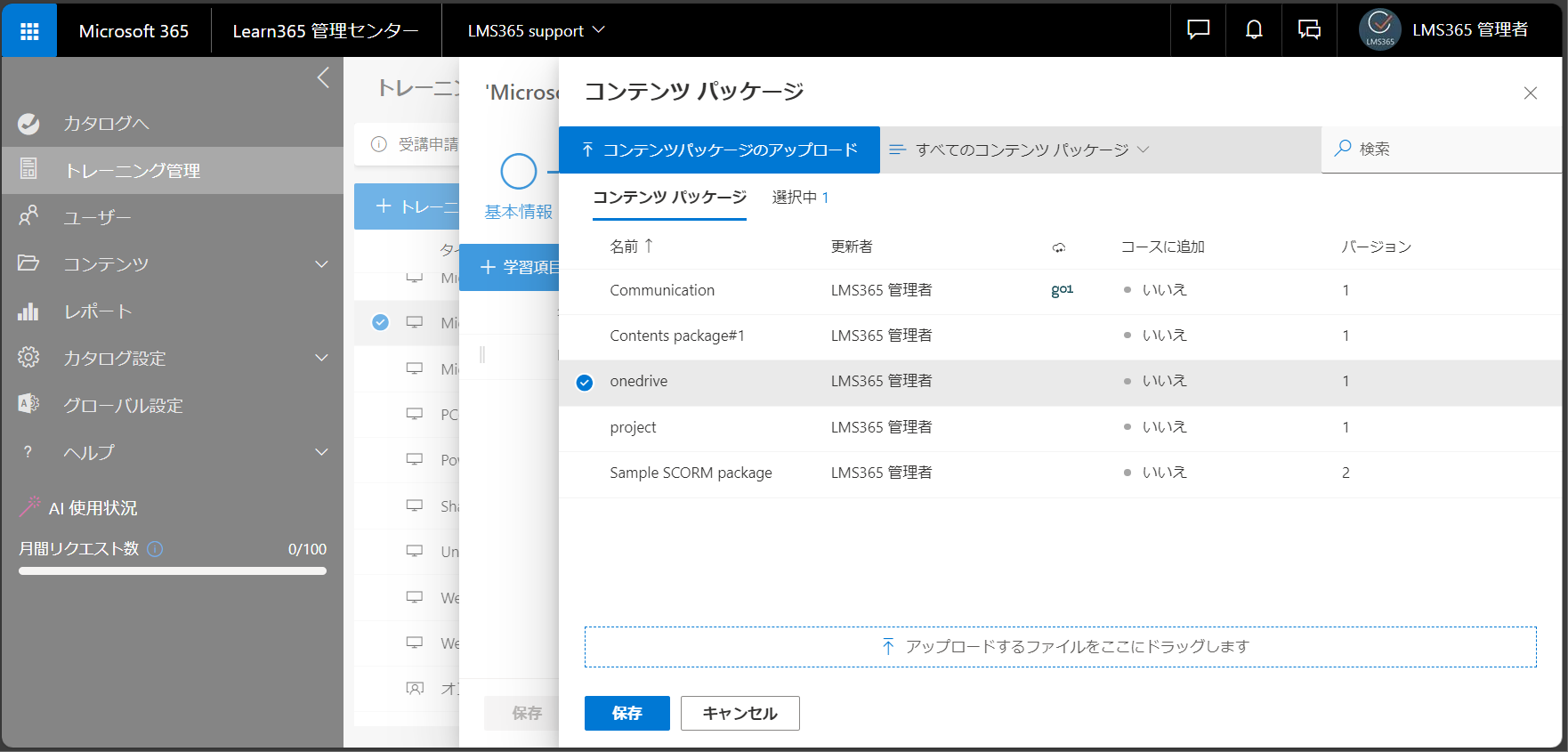Click the グローバル設定 language icon

tap(28, 404)
